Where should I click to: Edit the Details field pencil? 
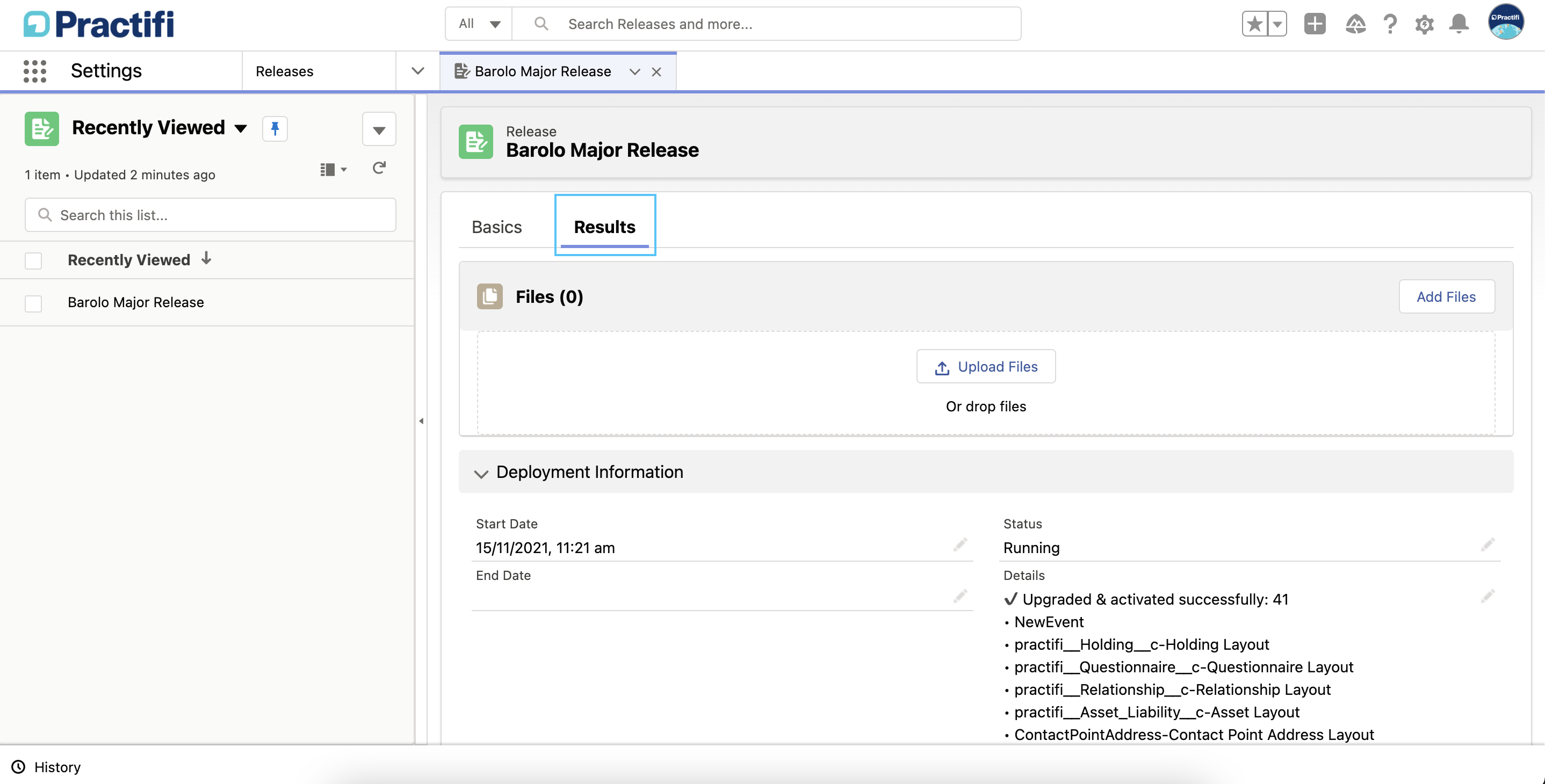(x=1488, y=597)
